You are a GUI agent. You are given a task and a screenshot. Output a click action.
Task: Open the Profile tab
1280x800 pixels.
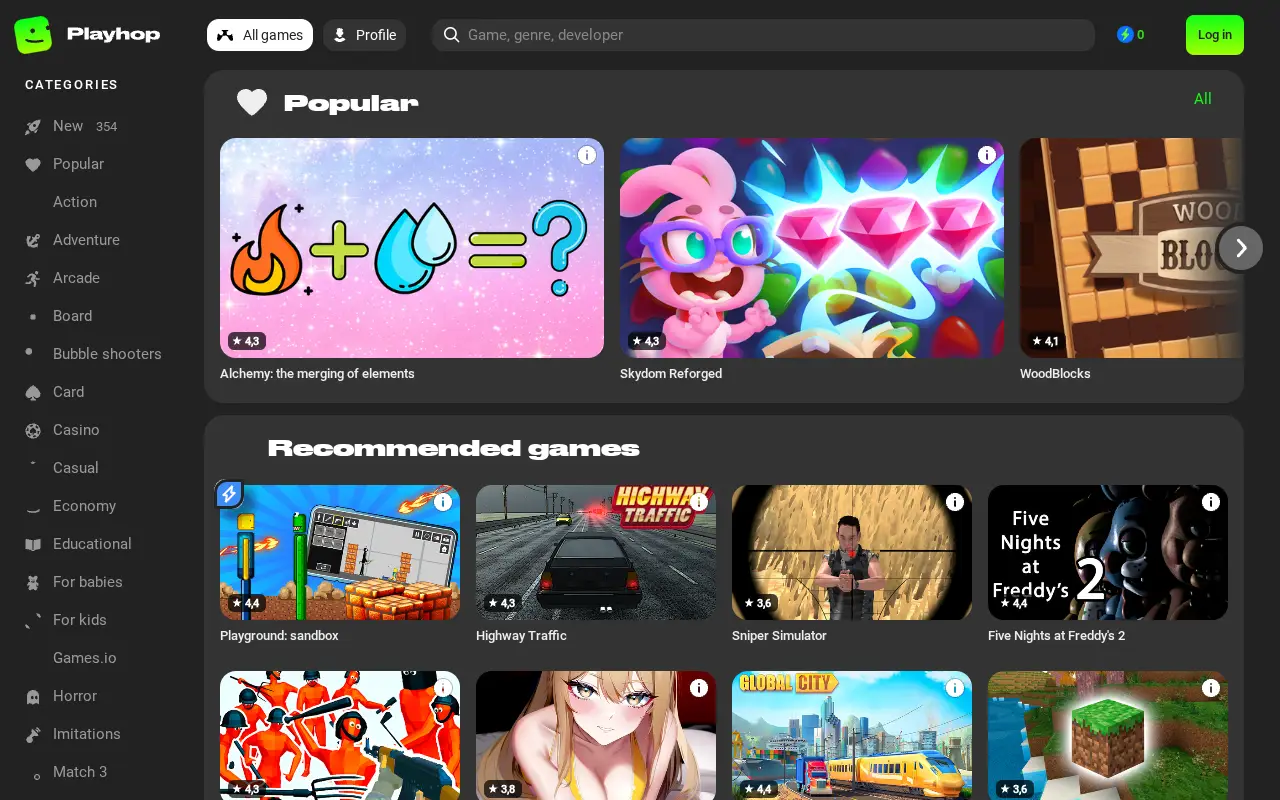pos(364,35)
